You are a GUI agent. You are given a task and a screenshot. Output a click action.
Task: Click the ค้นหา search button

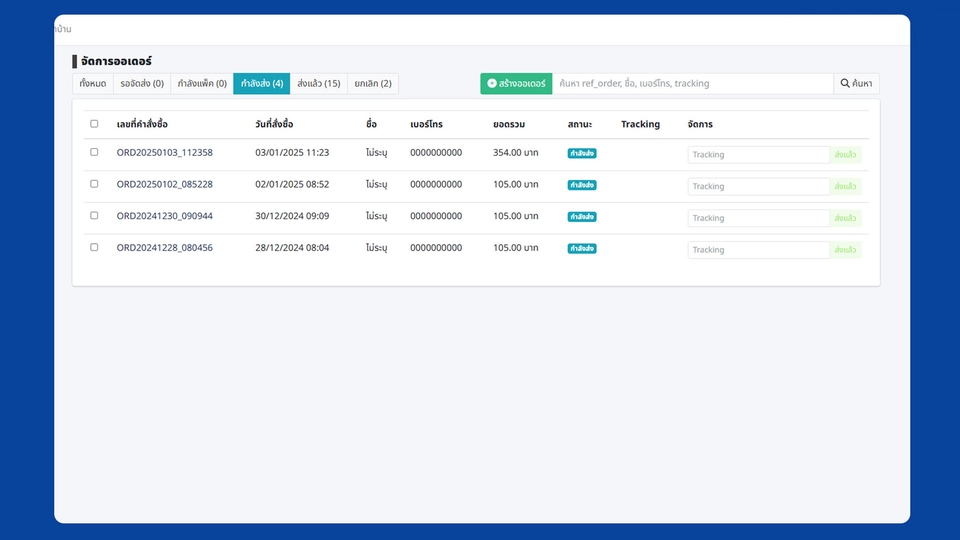pos(856,83)
